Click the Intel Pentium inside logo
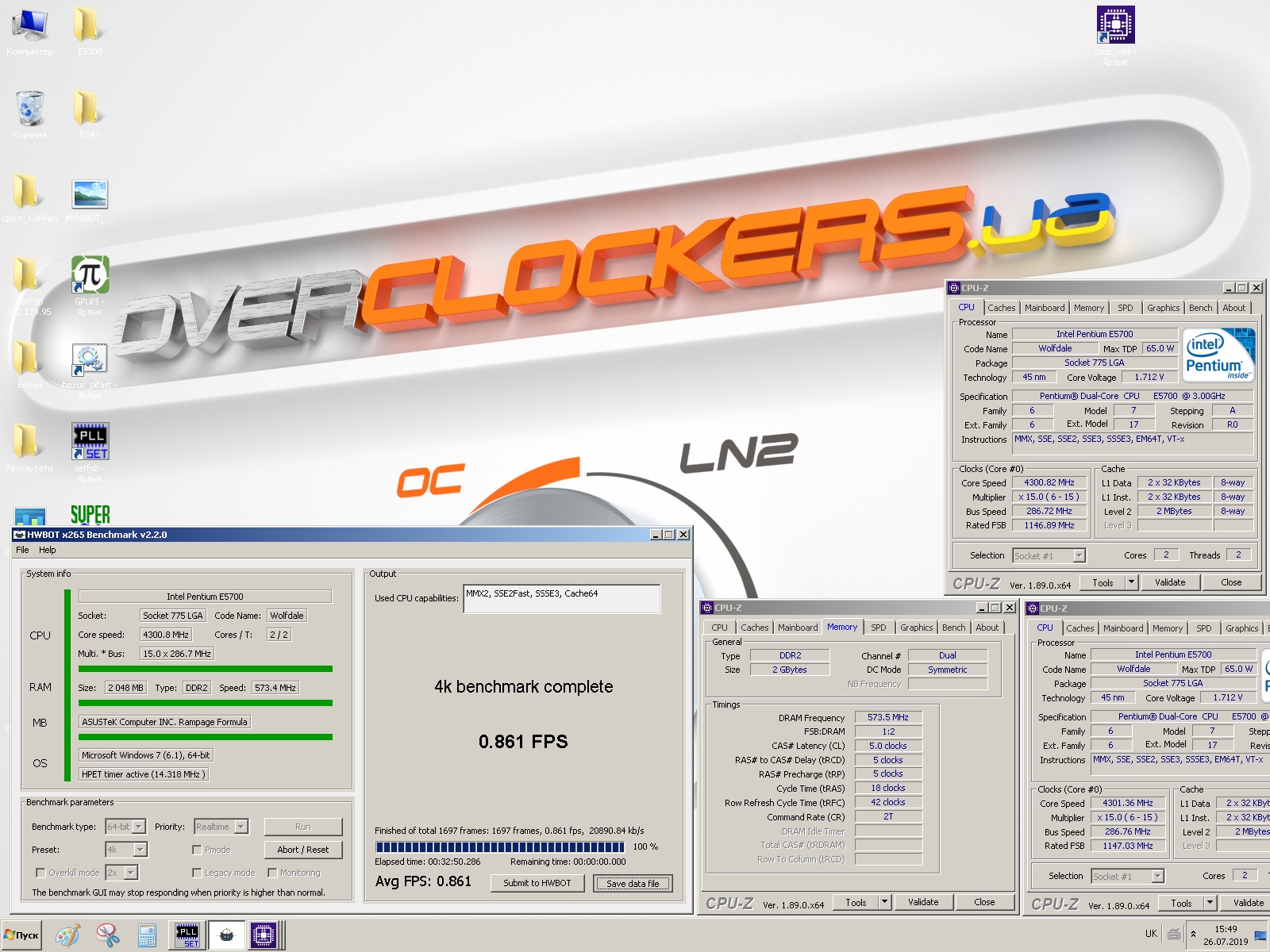The width and height of the screenshot is (1270, 952). (1218, 355)
